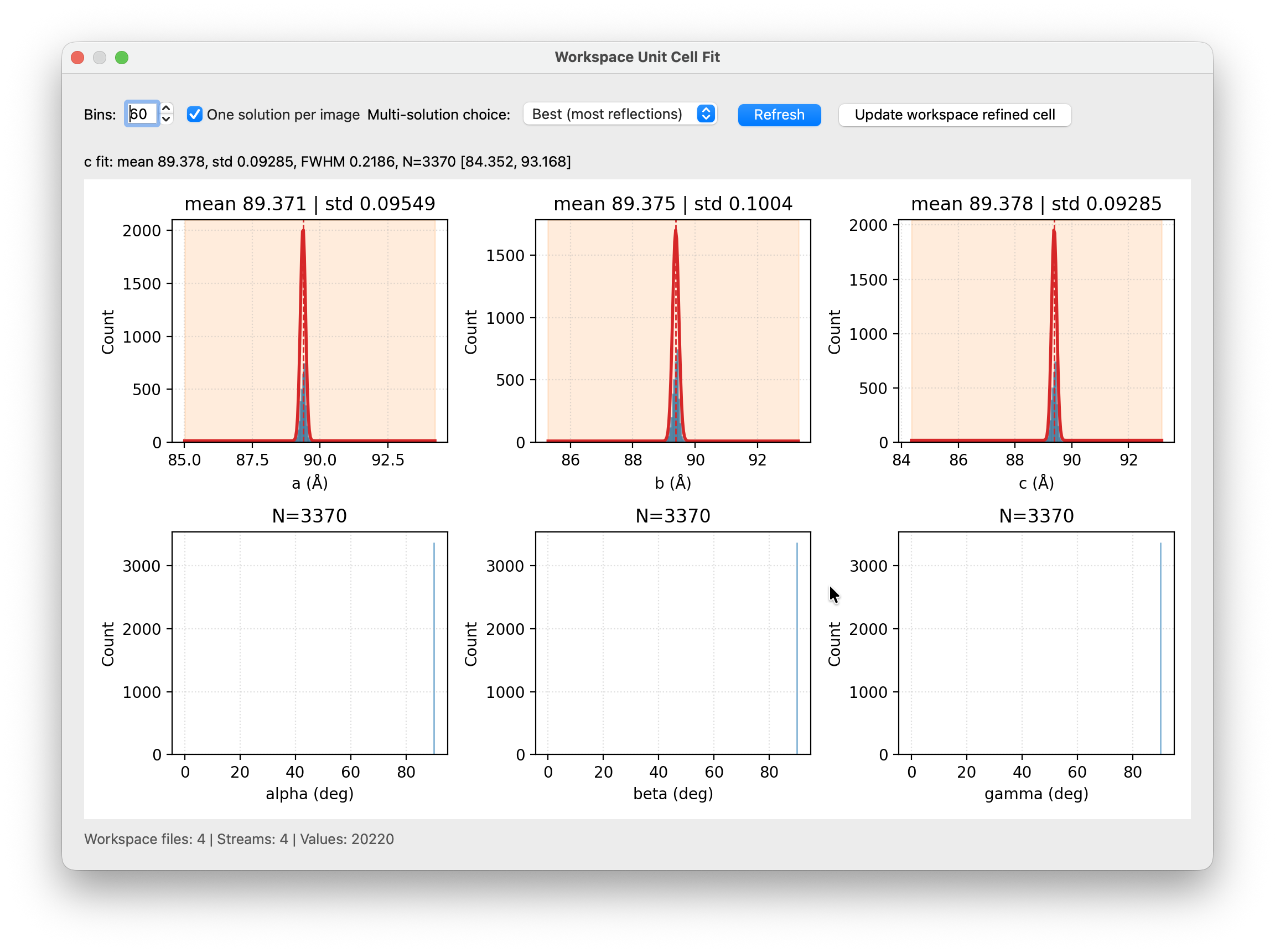Decrease bins with the stepper down arrow

166,120
